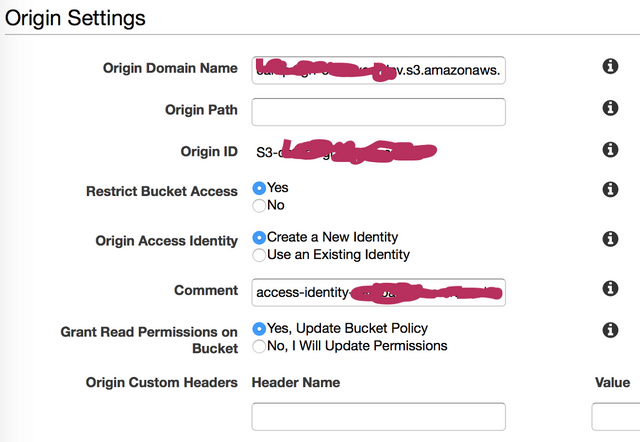The height and width of the screenshot is (442, 640).
Task: Click the Comment text field
Action: [378, 292]
